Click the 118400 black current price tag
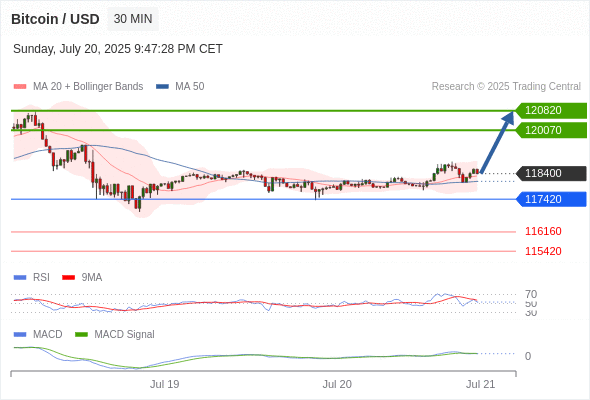This screenshot has height=400, width=590. tap(551, 173)
